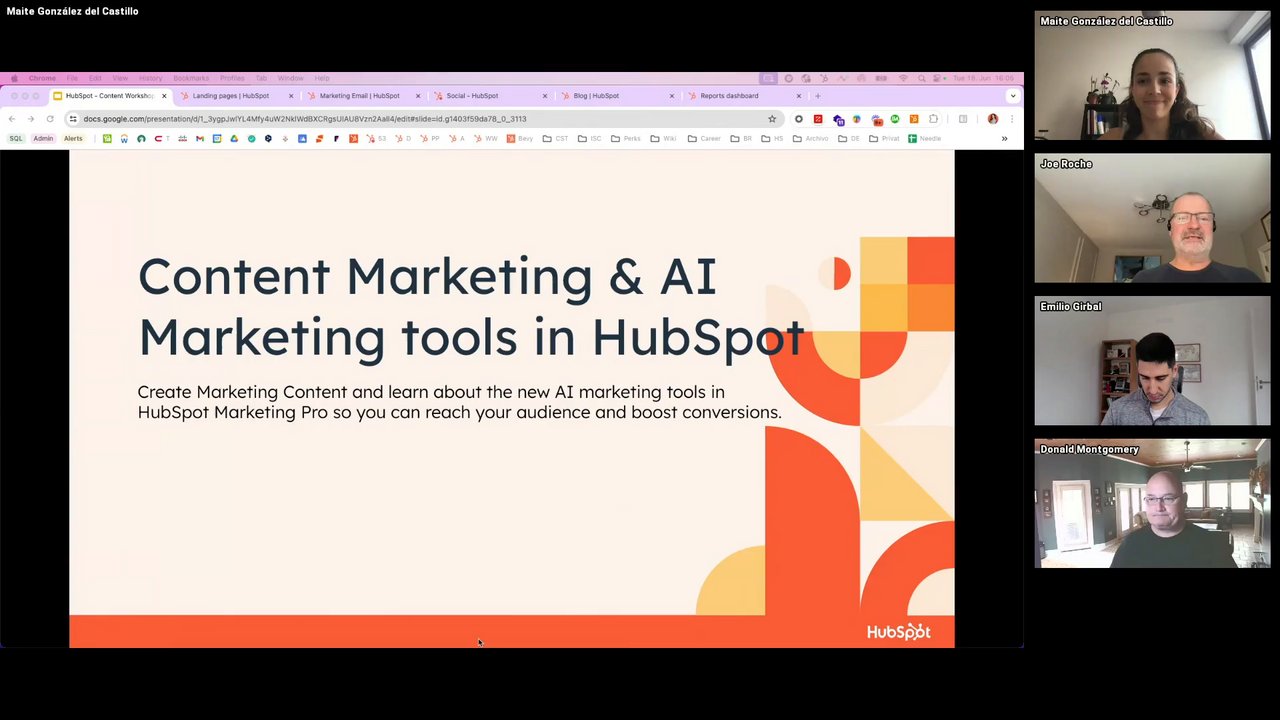Open the SQL bookmark
The image size is (1280, 720).
coord(15,138)
